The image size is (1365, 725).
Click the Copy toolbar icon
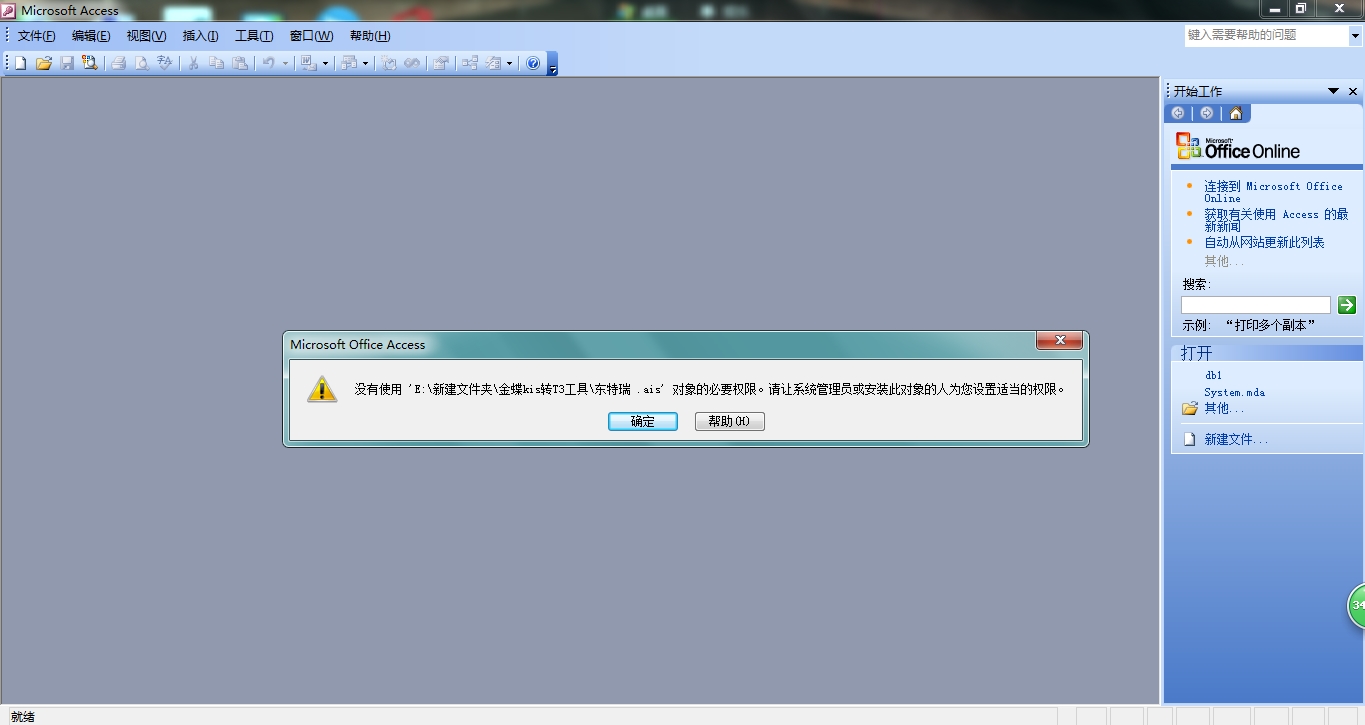click(x=216, y=63)
